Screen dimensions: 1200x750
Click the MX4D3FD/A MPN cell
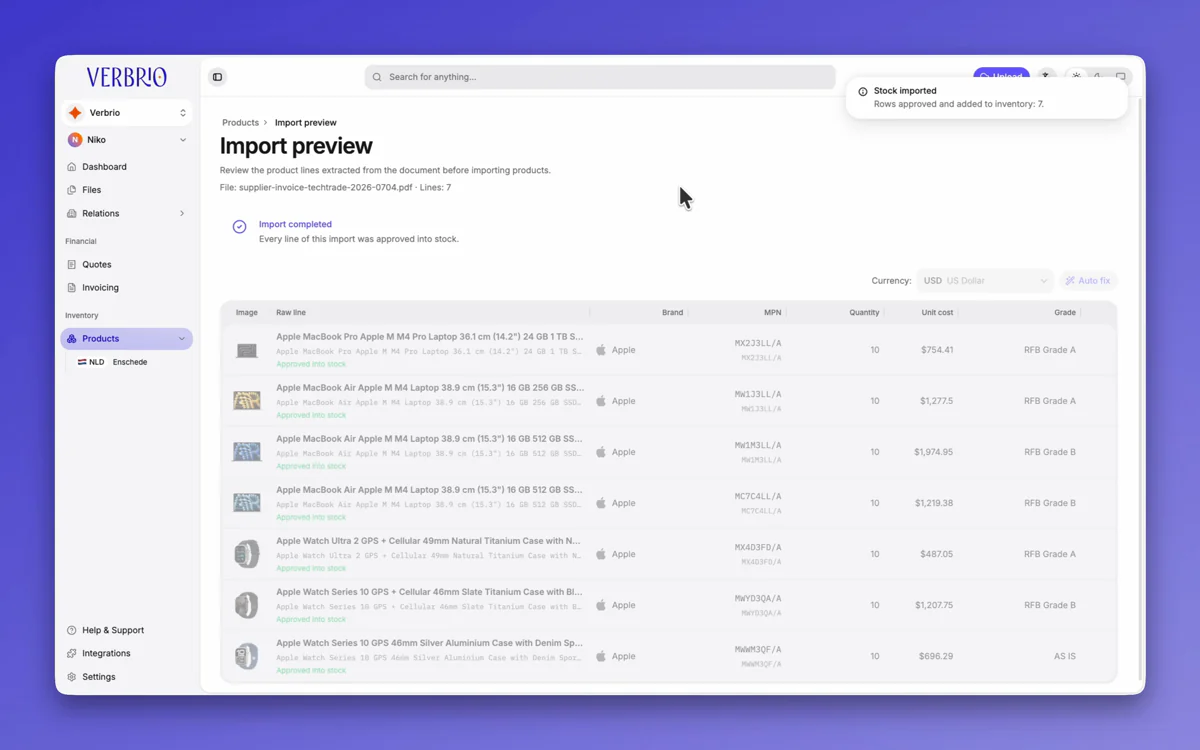(758, 554)
